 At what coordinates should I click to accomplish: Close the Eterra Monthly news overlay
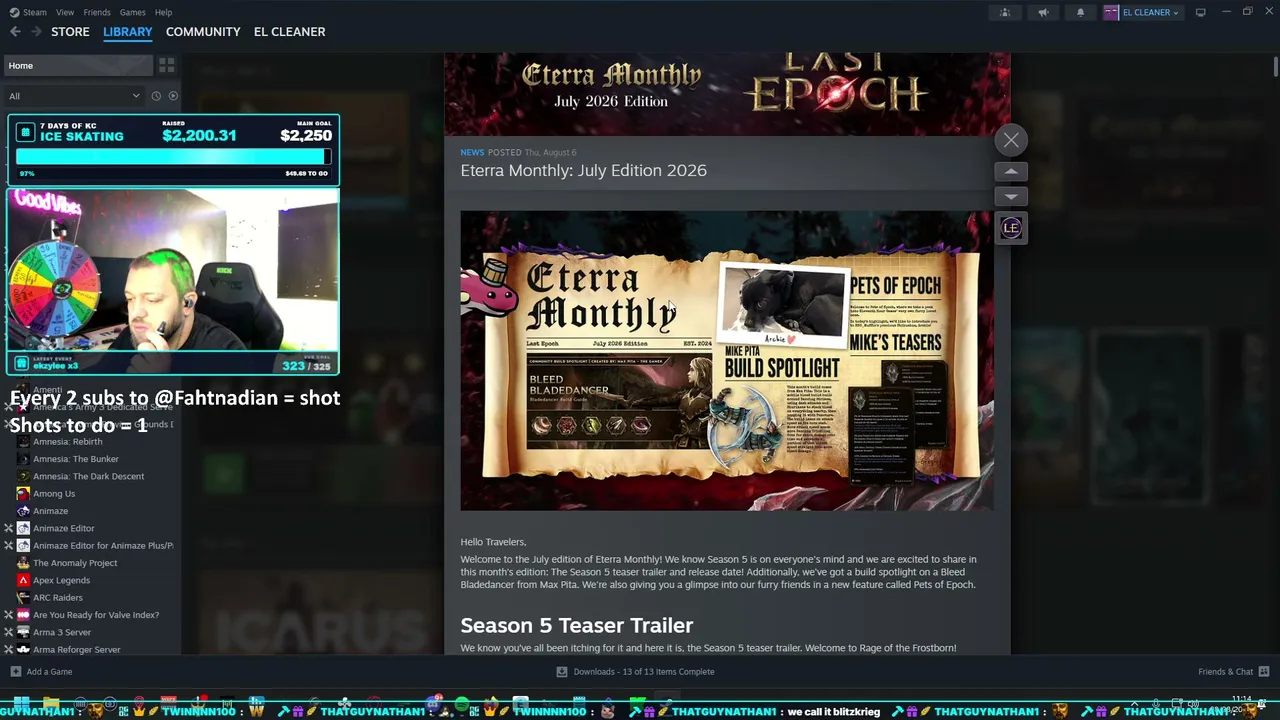pos(1011,140)
